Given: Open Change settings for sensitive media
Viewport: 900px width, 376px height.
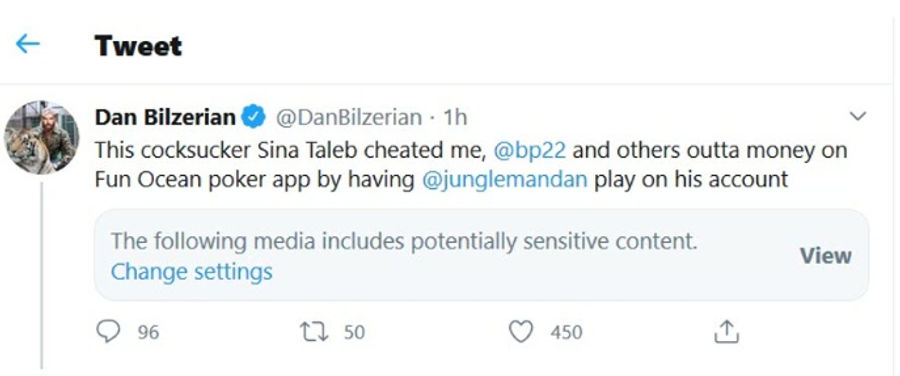Looking at the screenshot, I should [x=192, y=272].
